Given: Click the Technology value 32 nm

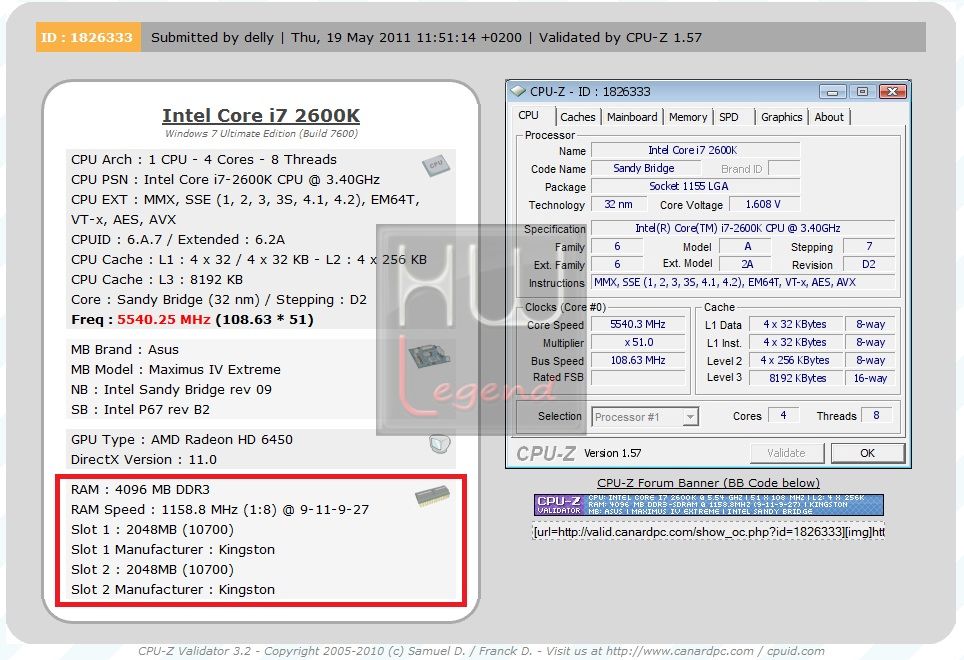Looking at the screenshot, I should tap(618, 204).
